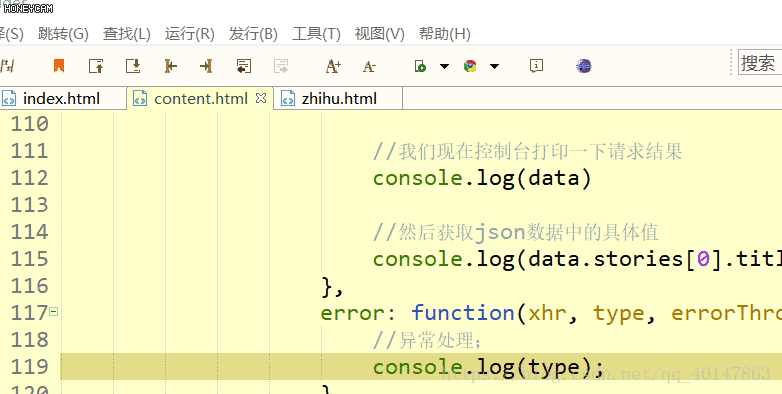Click the Chrome browser preview icon

[470, 66]
